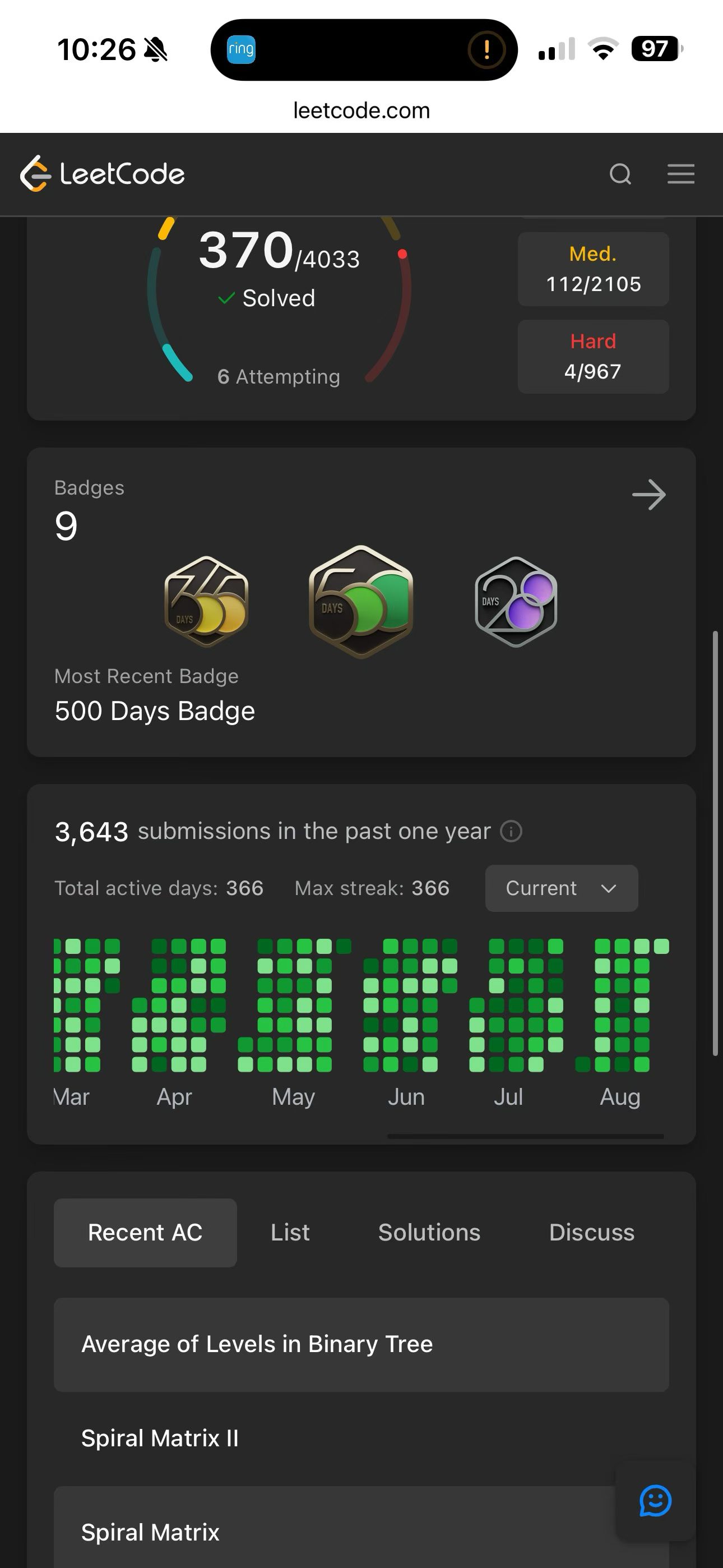This screenshot has height=1568, width=723.
Task: Open the LeetCode search icon
Action: [x=620, y=174]
